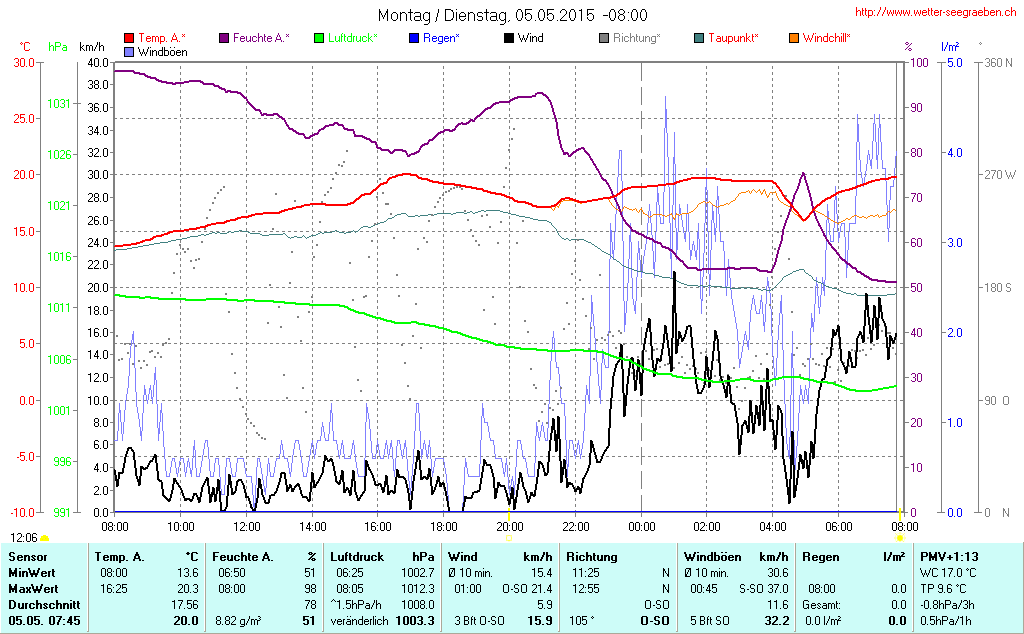Click the chart title with date 05.05.2015
The width and height of the screenshot is (1024, 634).
pyautogui.click(x=512, y=15)
